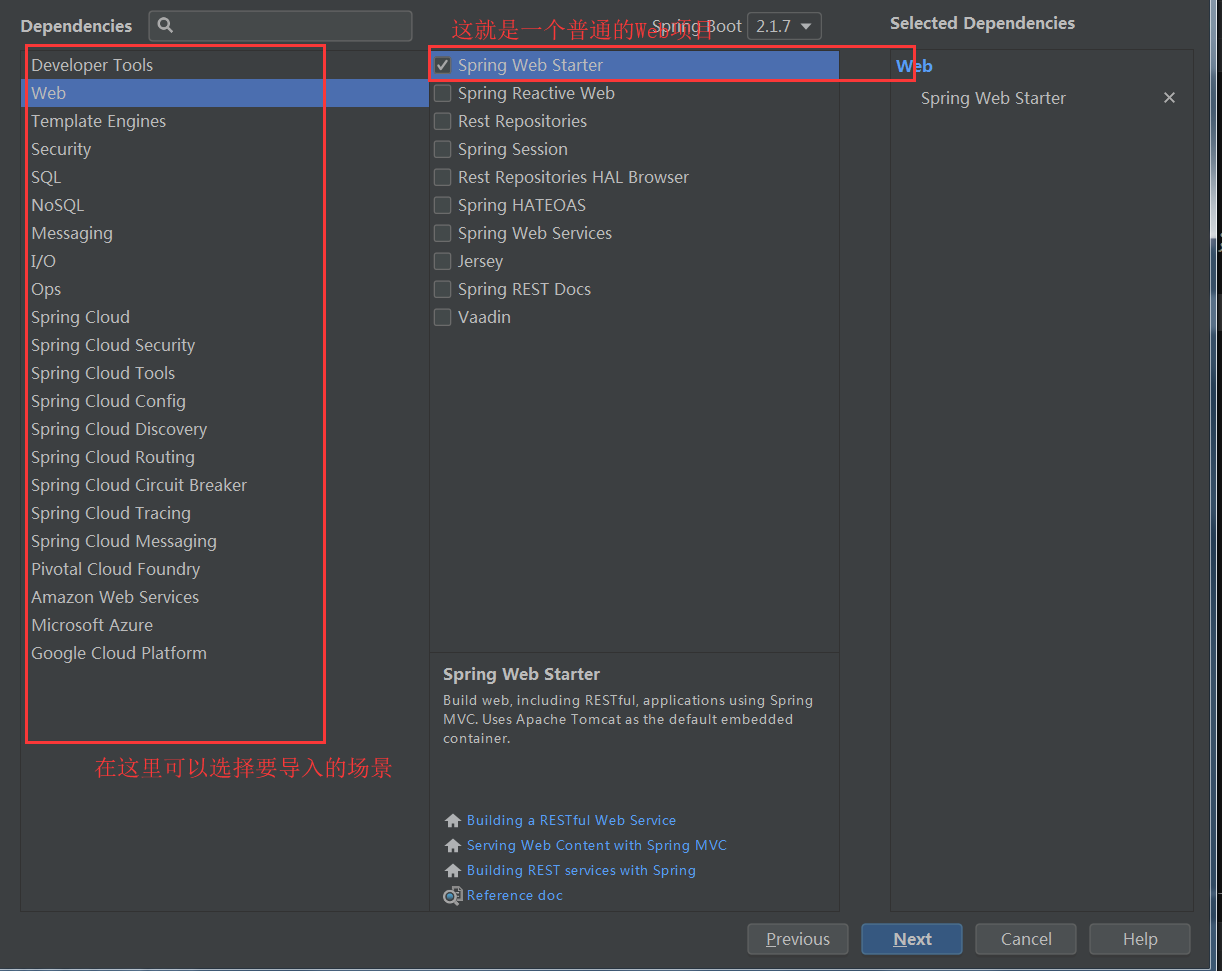Select Spring Web Starter in Selected Dependencies
1222x971 pixels.
993,98
